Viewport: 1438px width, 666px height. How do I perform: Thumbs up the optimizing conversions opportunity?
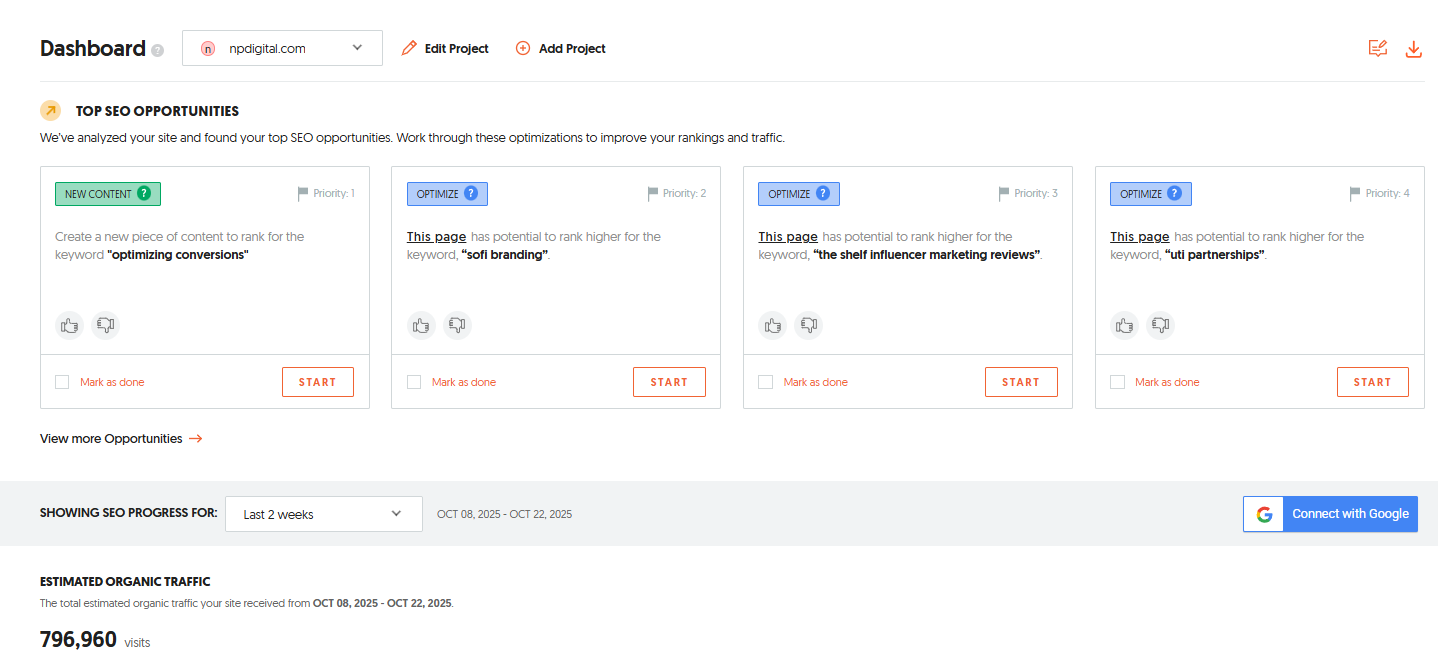coord(70,325)
